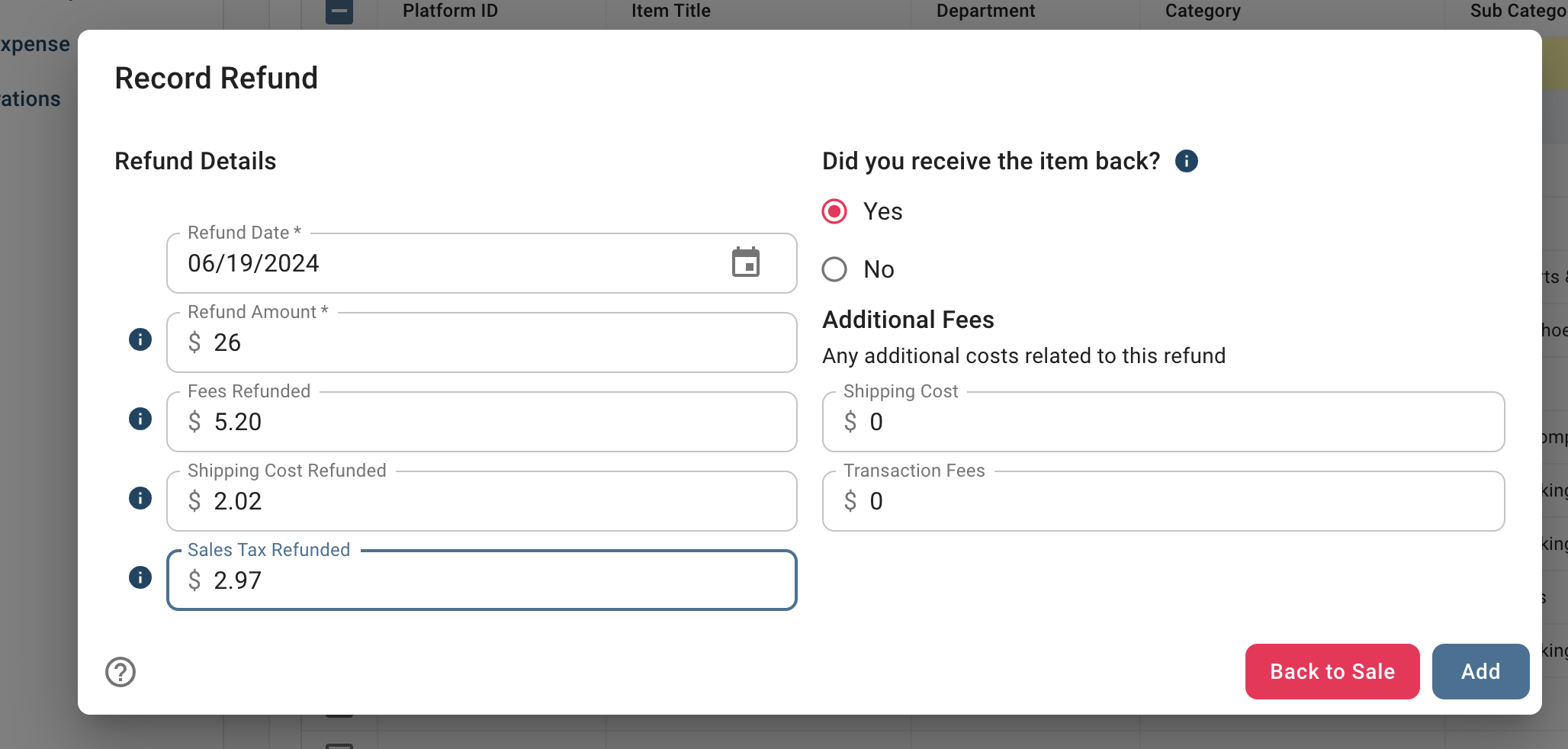This screenshot has width=1568, height=749.
Task: Click the Back to Sale button
Action: tap(1332, 671)
